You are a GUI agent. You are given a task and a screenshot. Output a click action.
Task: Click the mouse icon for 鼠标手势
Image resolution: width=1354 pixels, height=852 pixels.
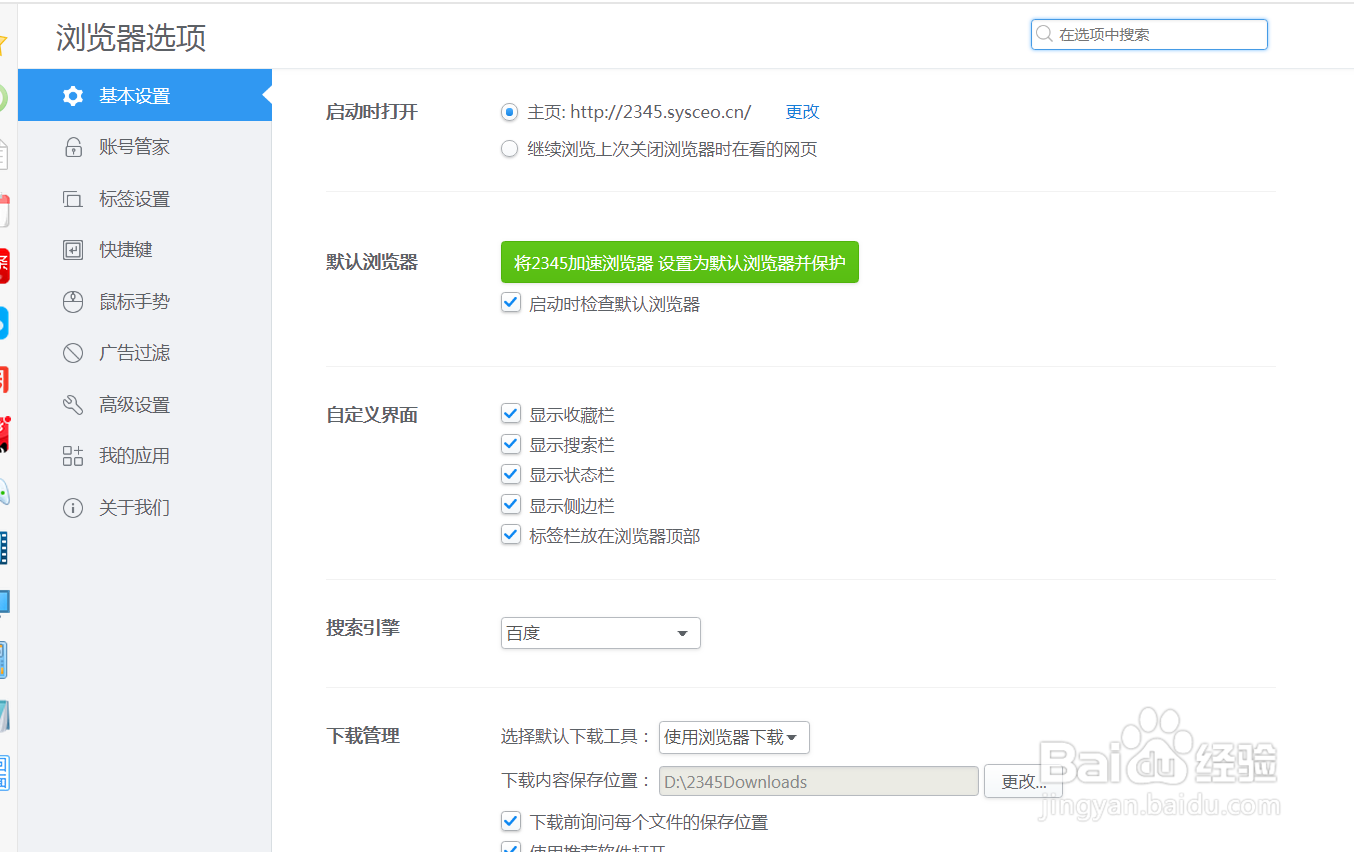click(73, 302)
